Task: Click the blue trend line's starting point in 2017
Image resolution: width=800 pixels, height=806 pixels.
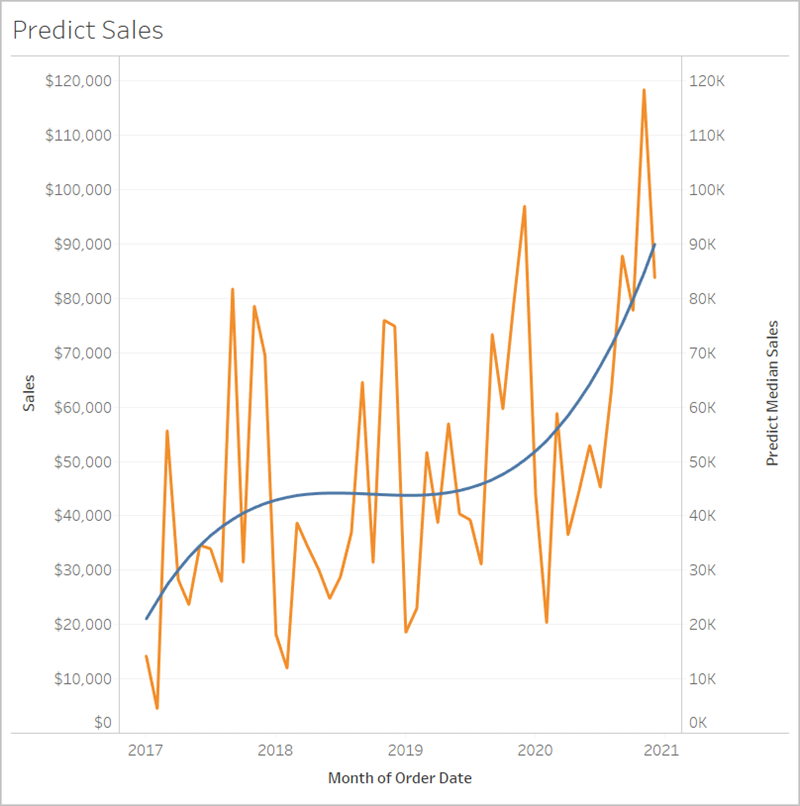Action: coord(146,619)
